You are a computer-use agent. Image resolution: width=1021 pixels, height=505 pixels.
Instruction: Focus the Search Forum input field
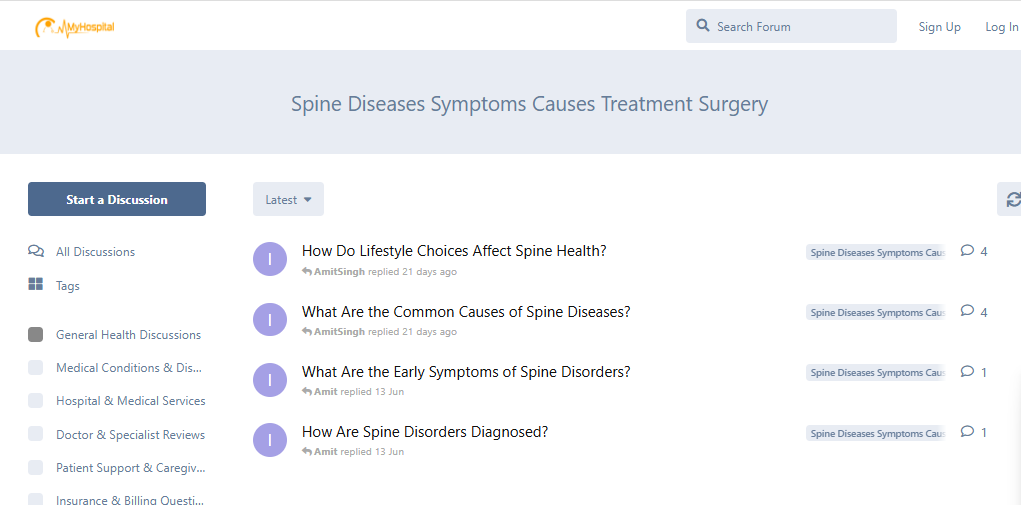[x=800, y=27]
